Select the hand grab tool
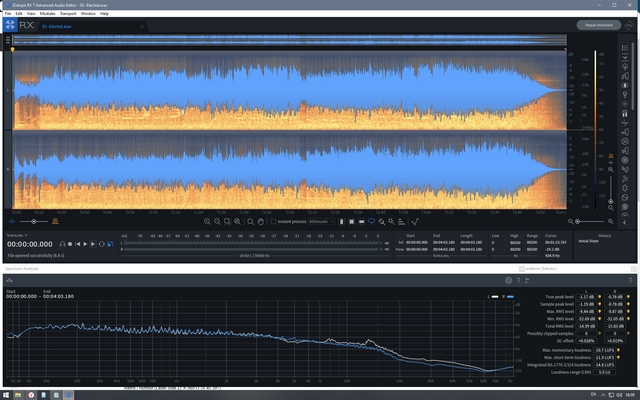The height and width of the screenshot is (400, 640). (259, 221)
